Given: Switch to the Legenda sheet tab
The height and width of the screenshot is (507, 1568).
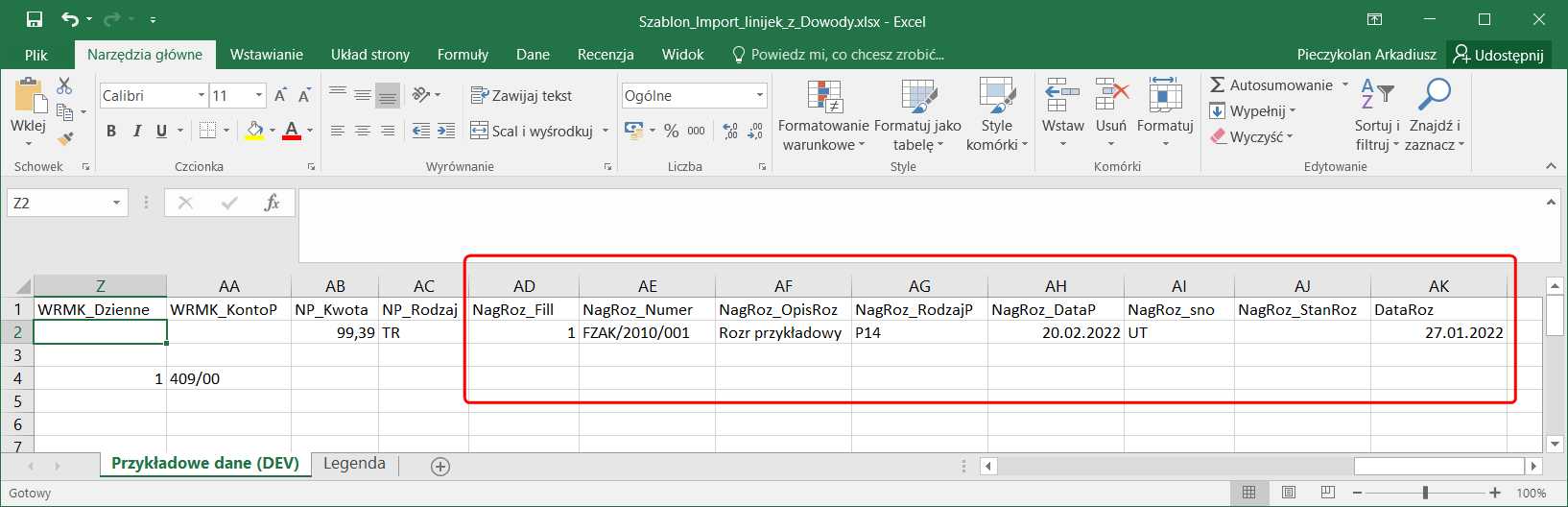Looking at the screenshot, I should click(x=354, y=464).
